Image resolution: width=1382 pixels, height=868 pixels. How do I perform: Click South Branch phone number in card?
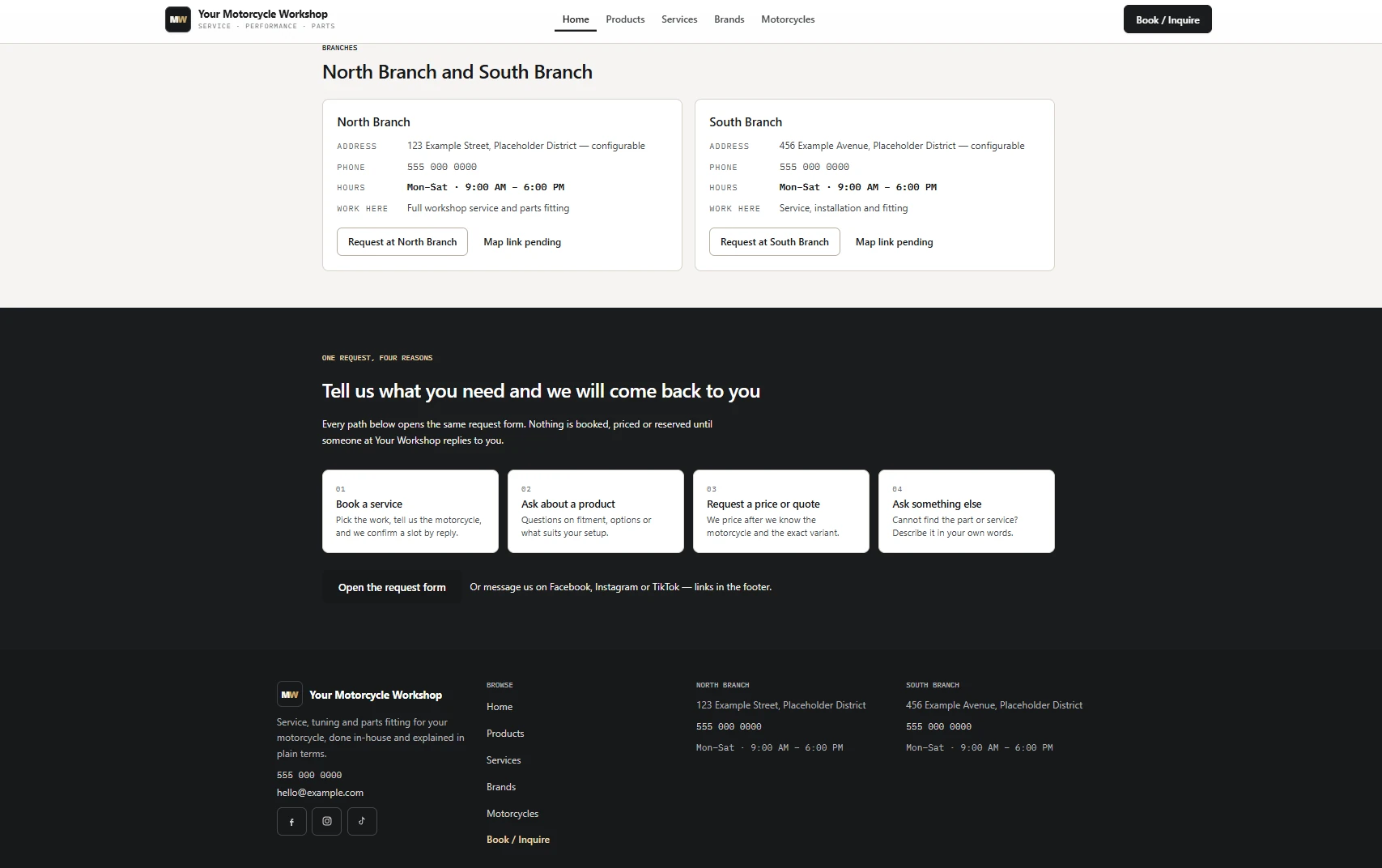(x=814, y=167)
